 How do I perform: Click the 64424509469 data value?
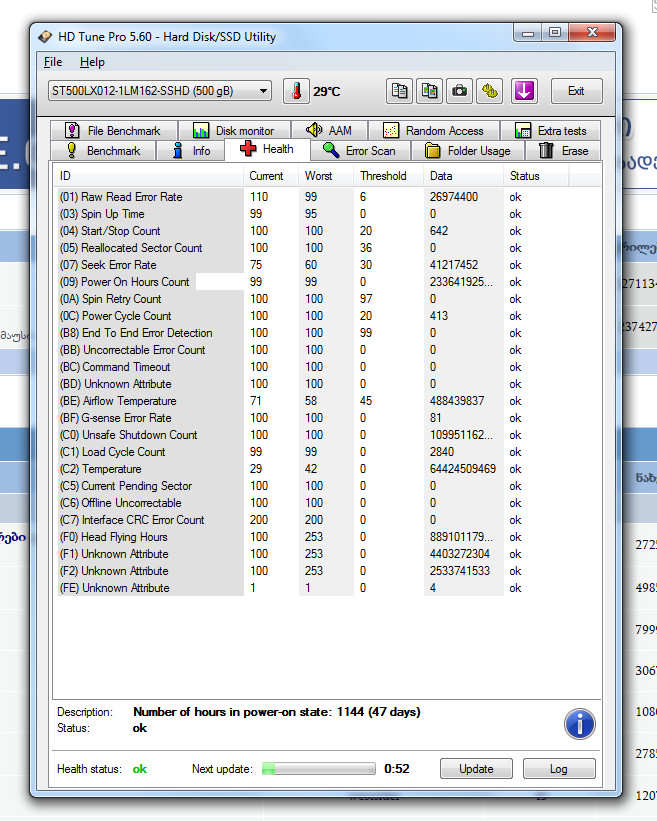[463, 469]
